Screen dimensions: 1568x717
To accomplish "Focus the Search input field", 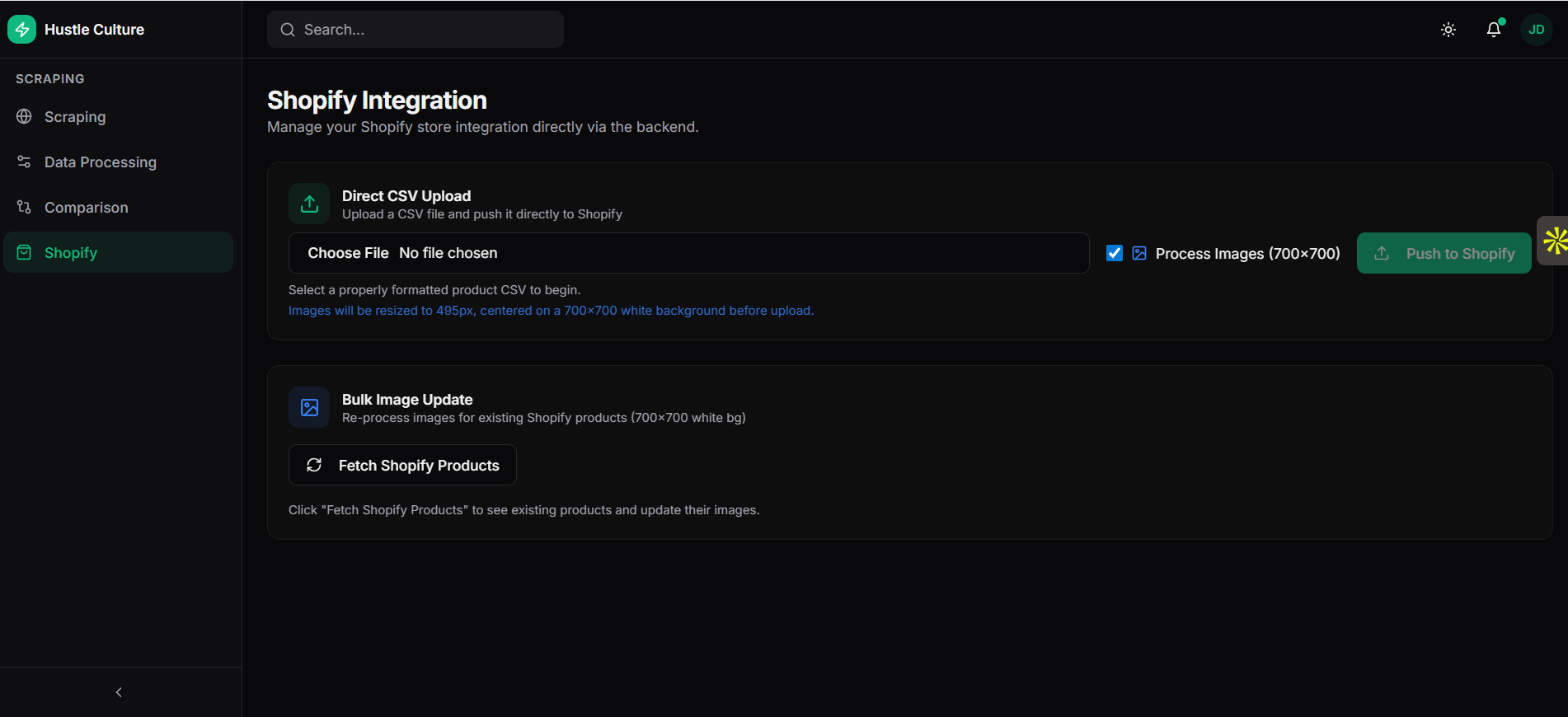I will (x=415, y=30).
